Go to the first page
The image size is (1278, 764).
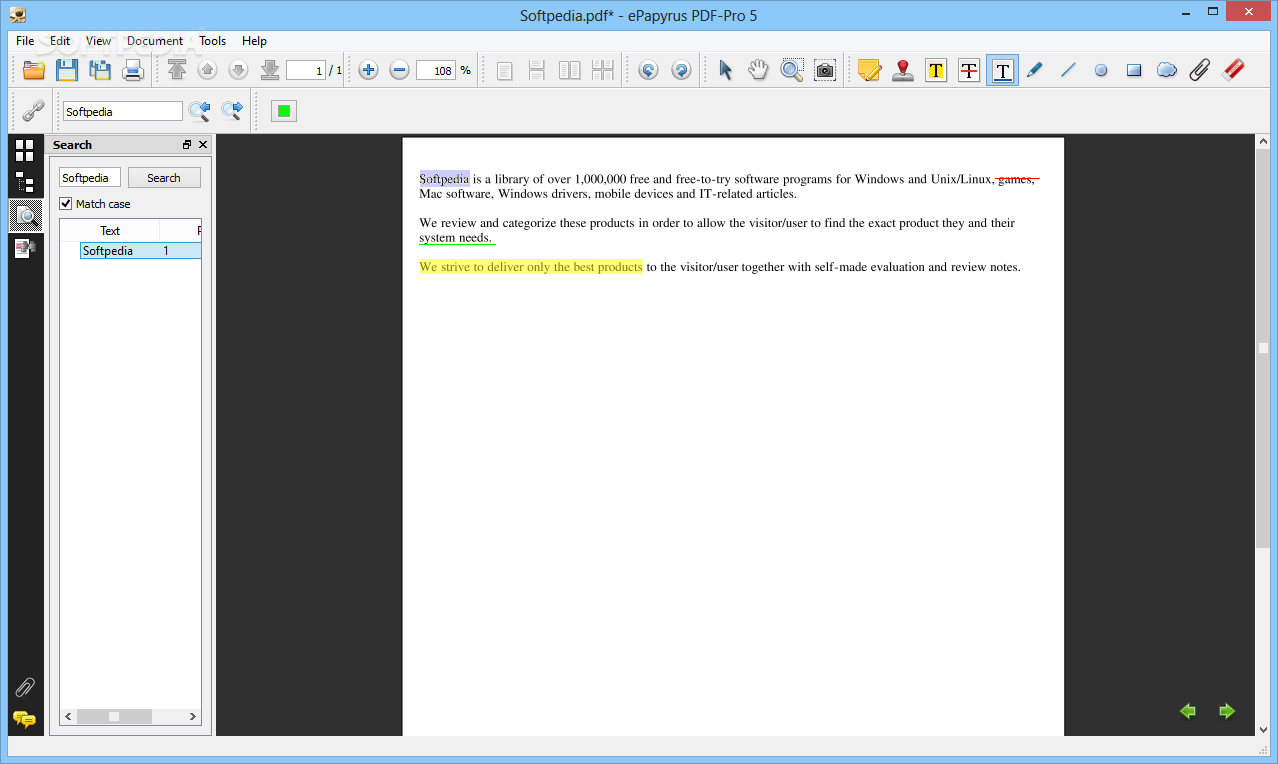[177, 70]
